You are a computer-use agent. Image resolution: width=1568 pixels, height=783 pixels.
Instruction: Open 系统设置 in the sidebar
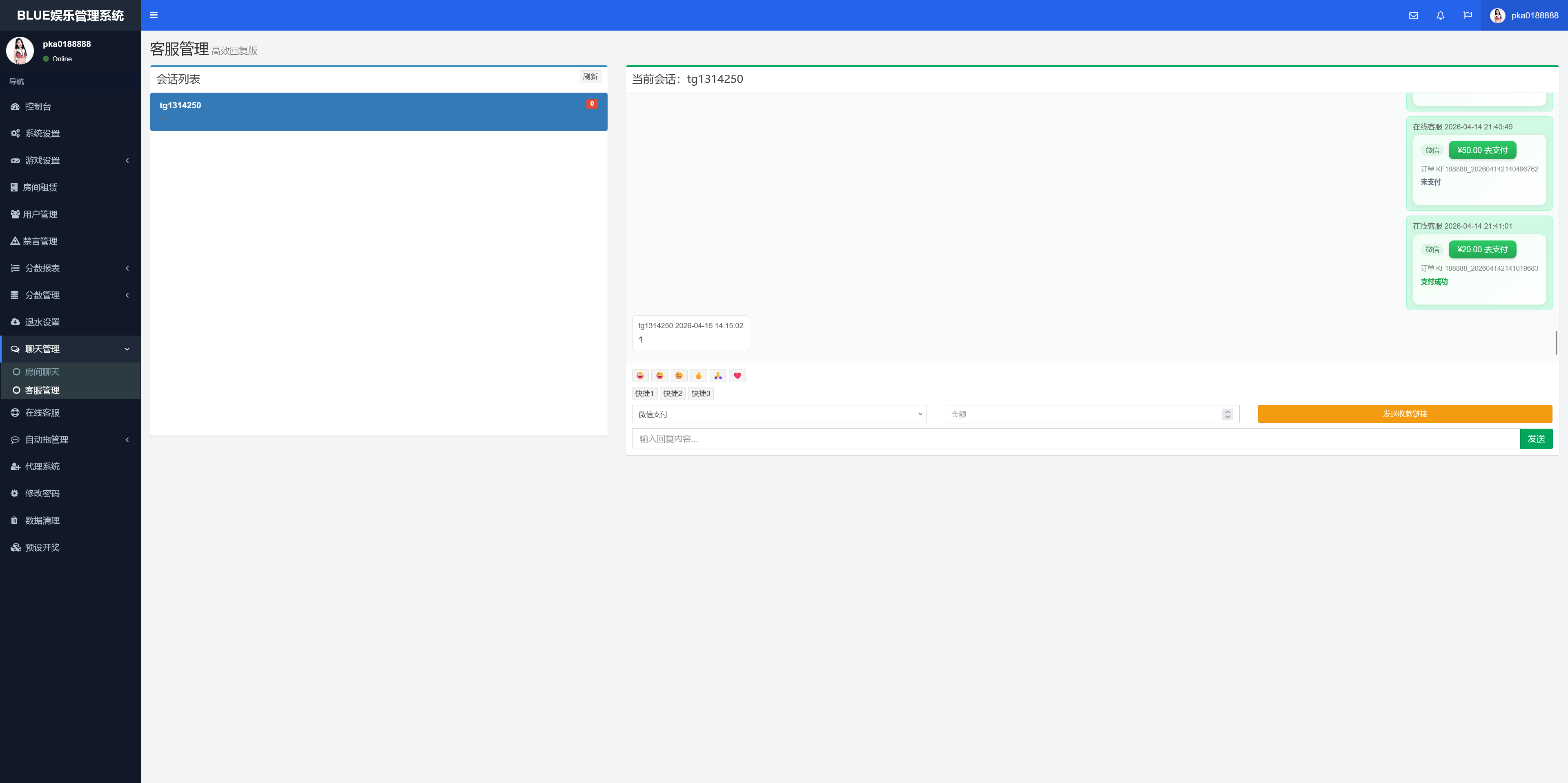[x=70, y=133]
